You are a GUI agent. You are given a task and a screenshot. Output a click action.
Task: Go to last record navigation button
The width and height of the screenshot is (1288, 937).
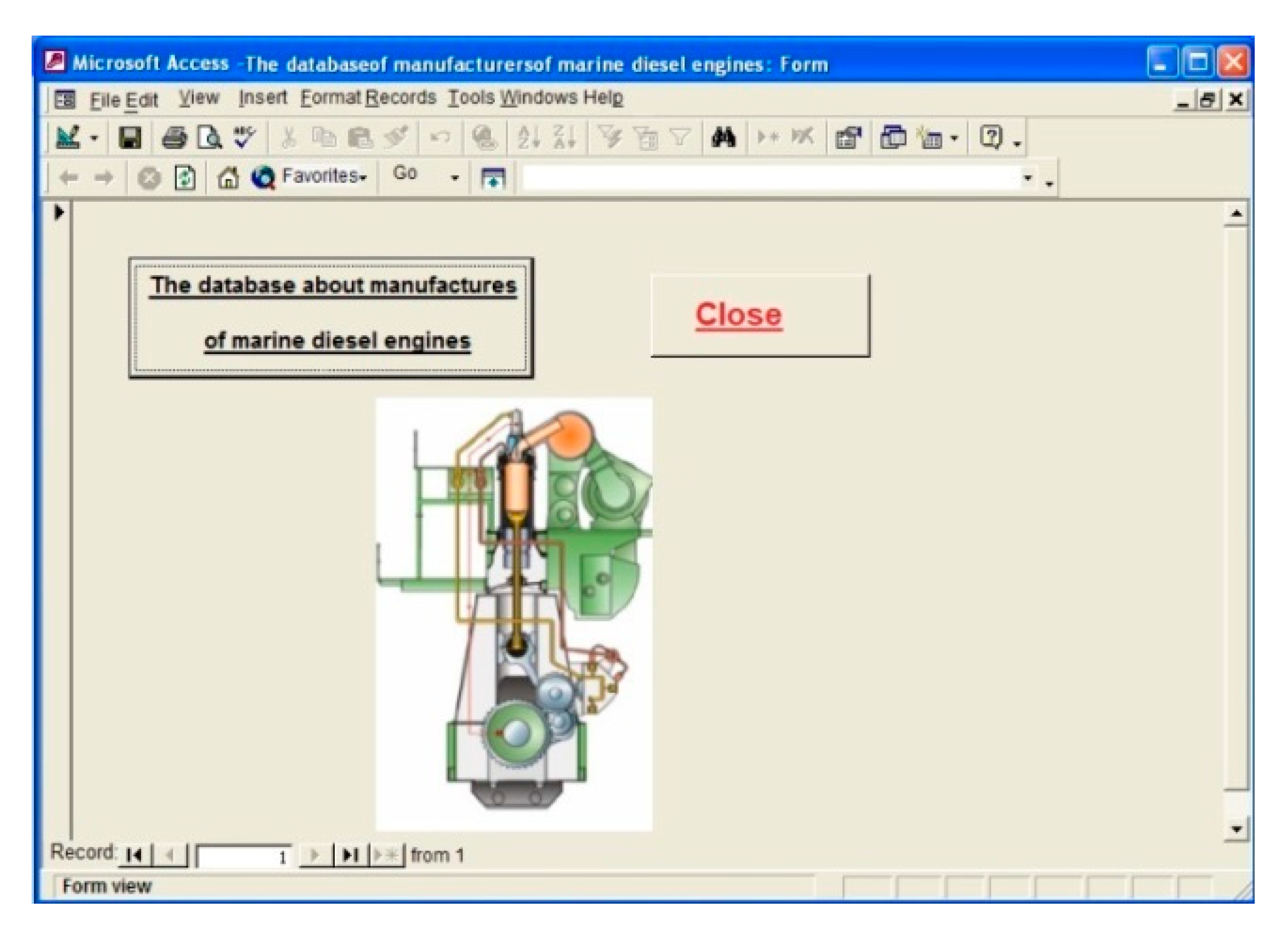click(351, 855)
